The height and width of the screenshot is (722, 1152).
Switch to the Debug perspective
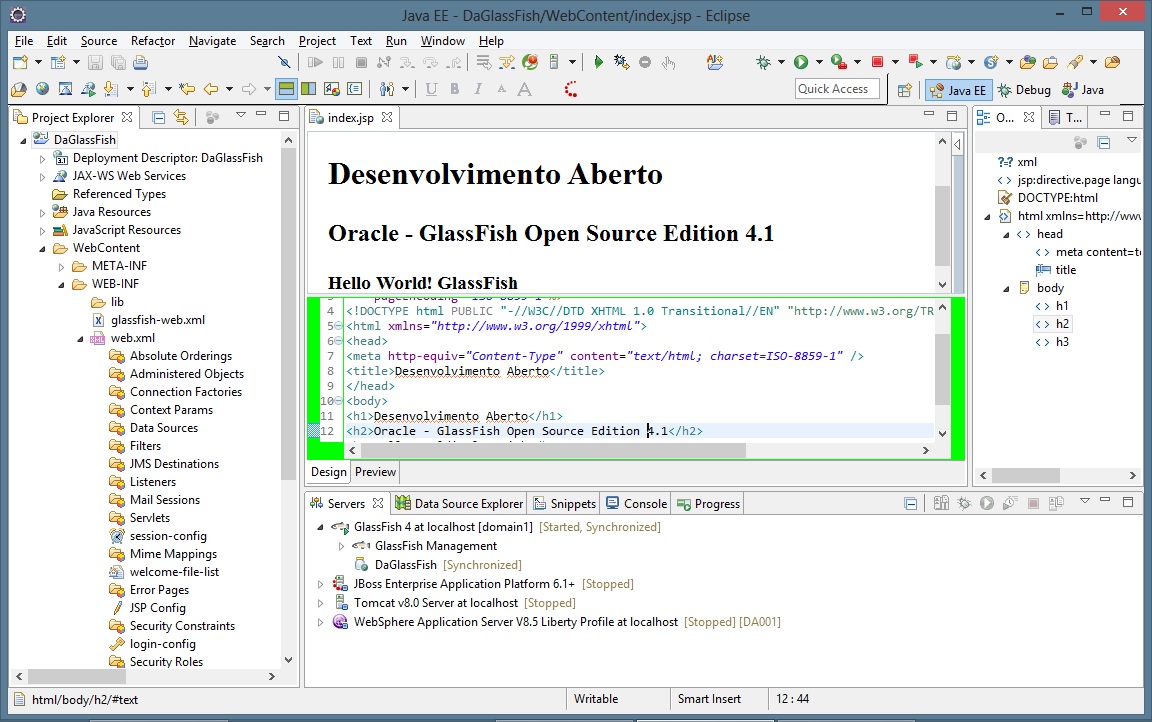(1024, 90)
